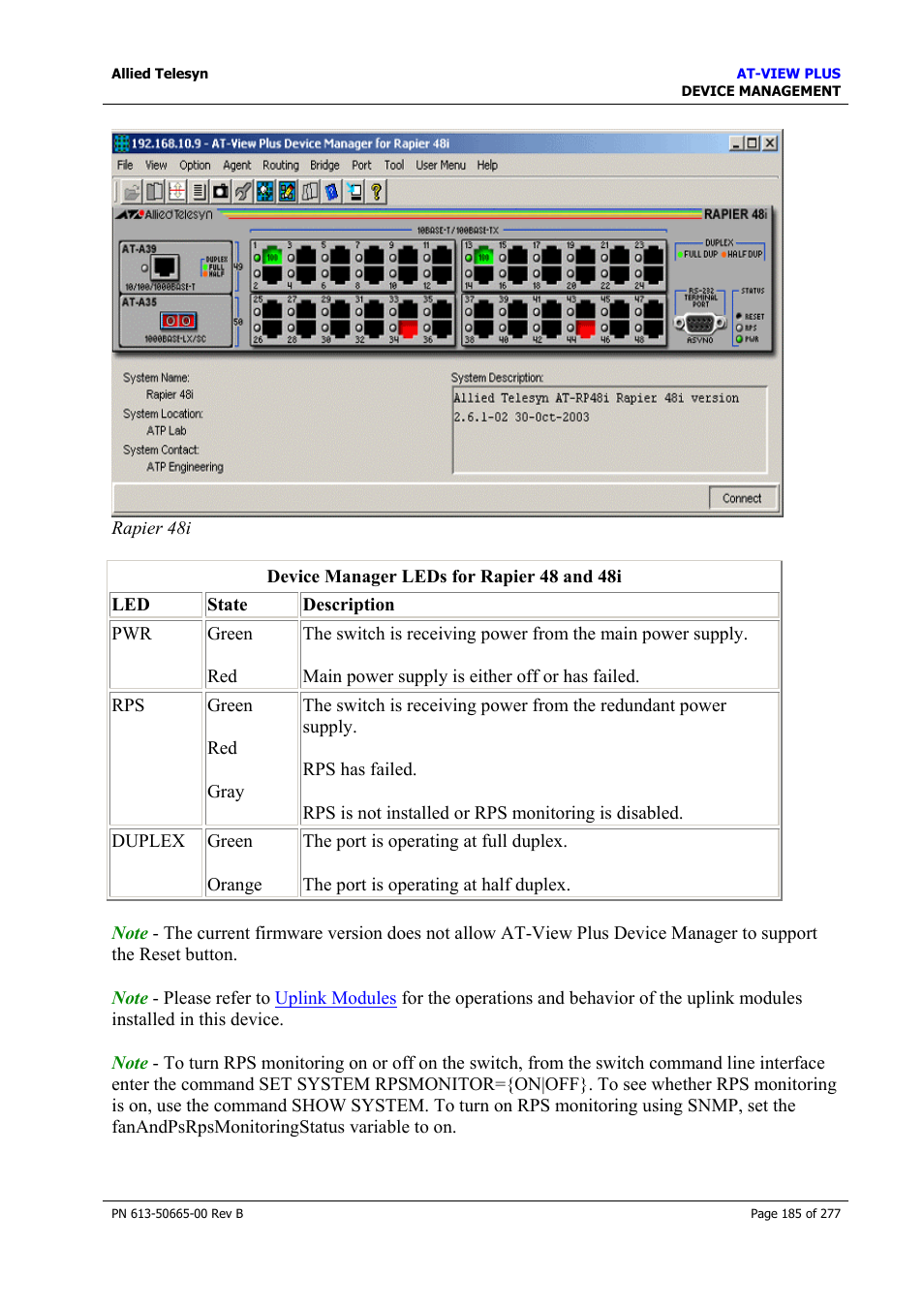Click the blue grid pencil toolbar icon
Viewport: 924px width, 1309px height.
click(288, 192)
